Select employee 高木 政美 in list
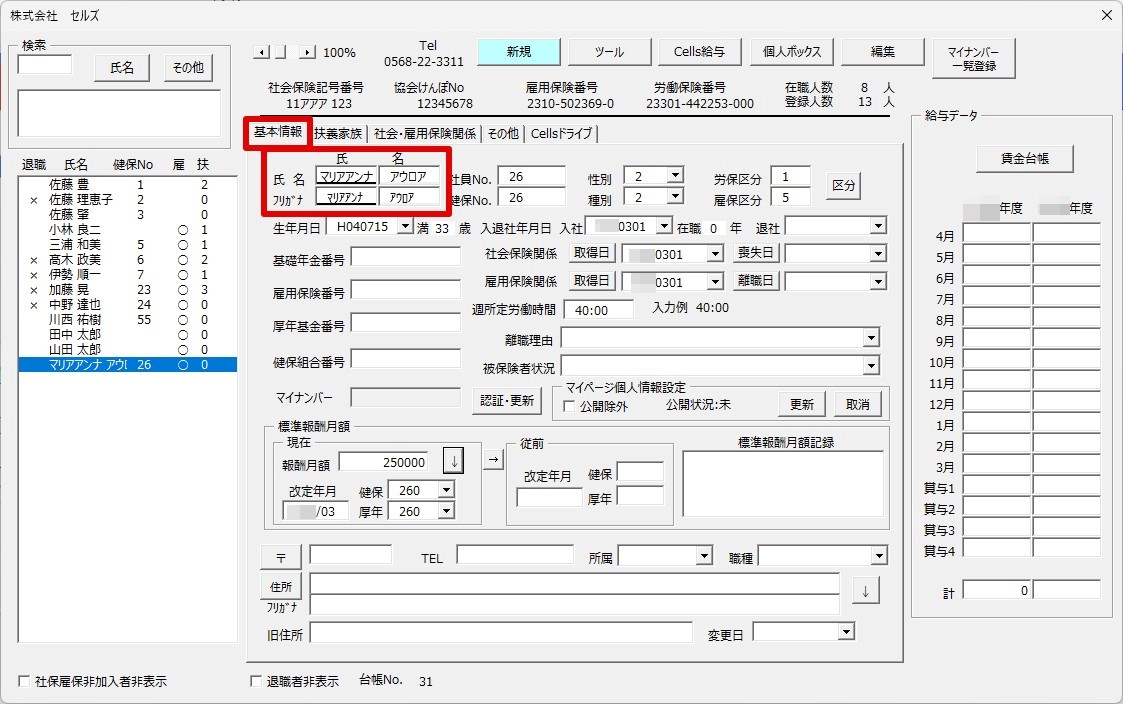The image size is (1123, 704). coord(127,260)
